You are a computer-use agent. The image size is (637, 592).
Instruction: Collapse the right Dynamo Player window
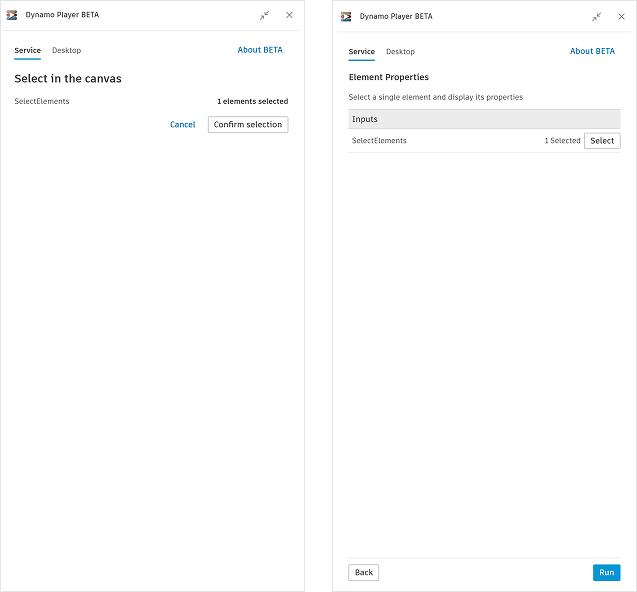596,16
